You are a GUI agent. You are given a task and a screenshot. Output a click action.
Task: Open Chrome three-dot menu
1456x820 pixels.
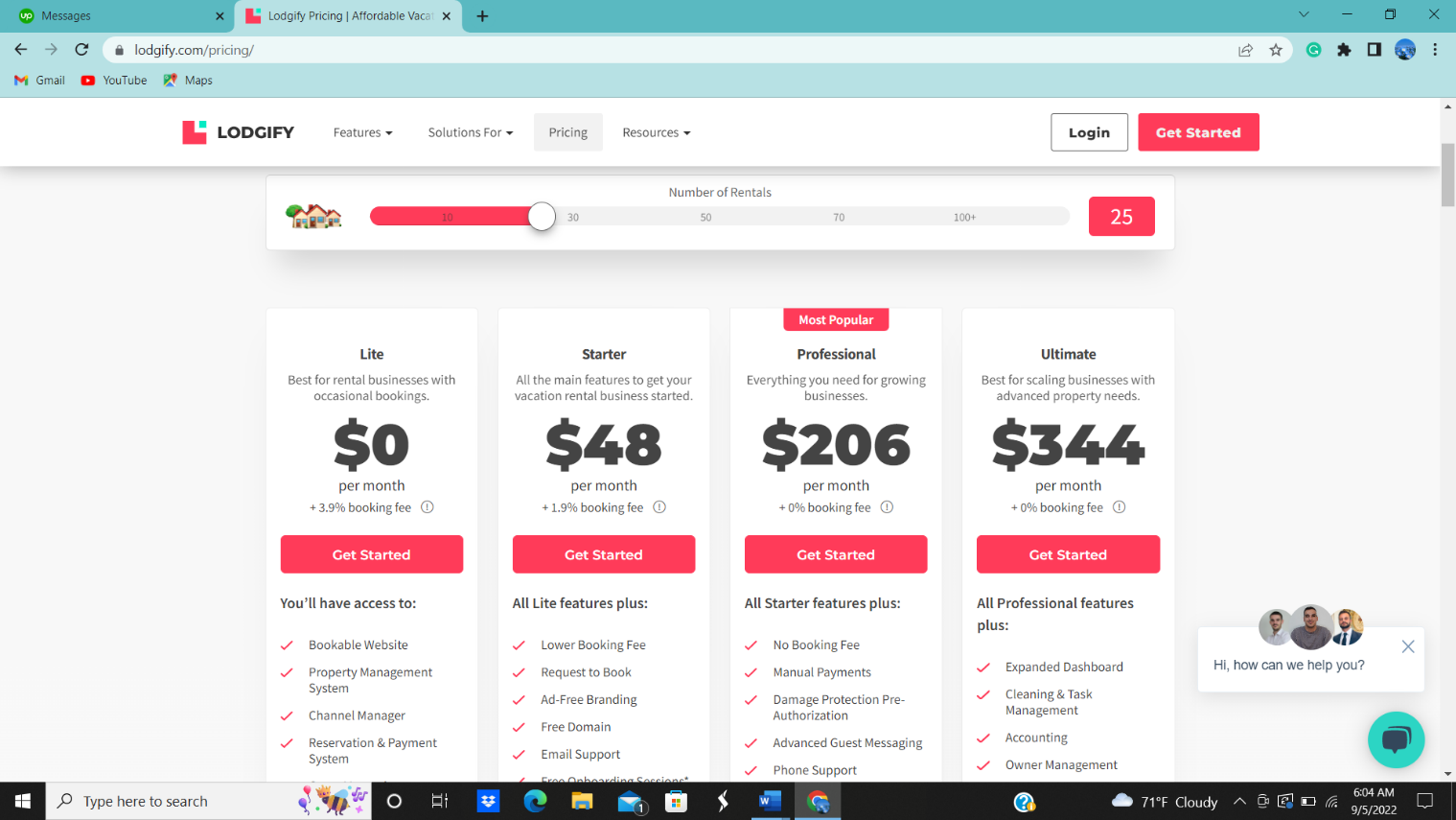pyautogui.click(x=1435, y=50)
